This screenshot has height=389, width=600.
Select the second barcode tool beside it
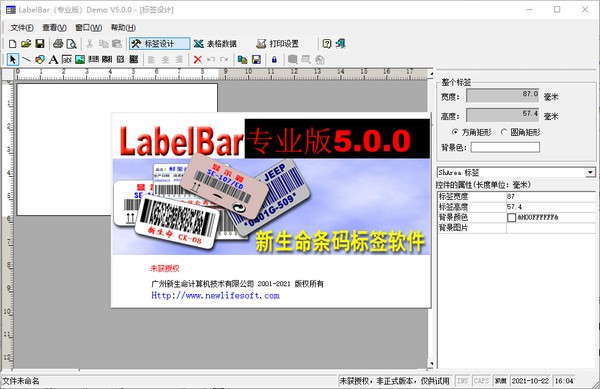107,60
